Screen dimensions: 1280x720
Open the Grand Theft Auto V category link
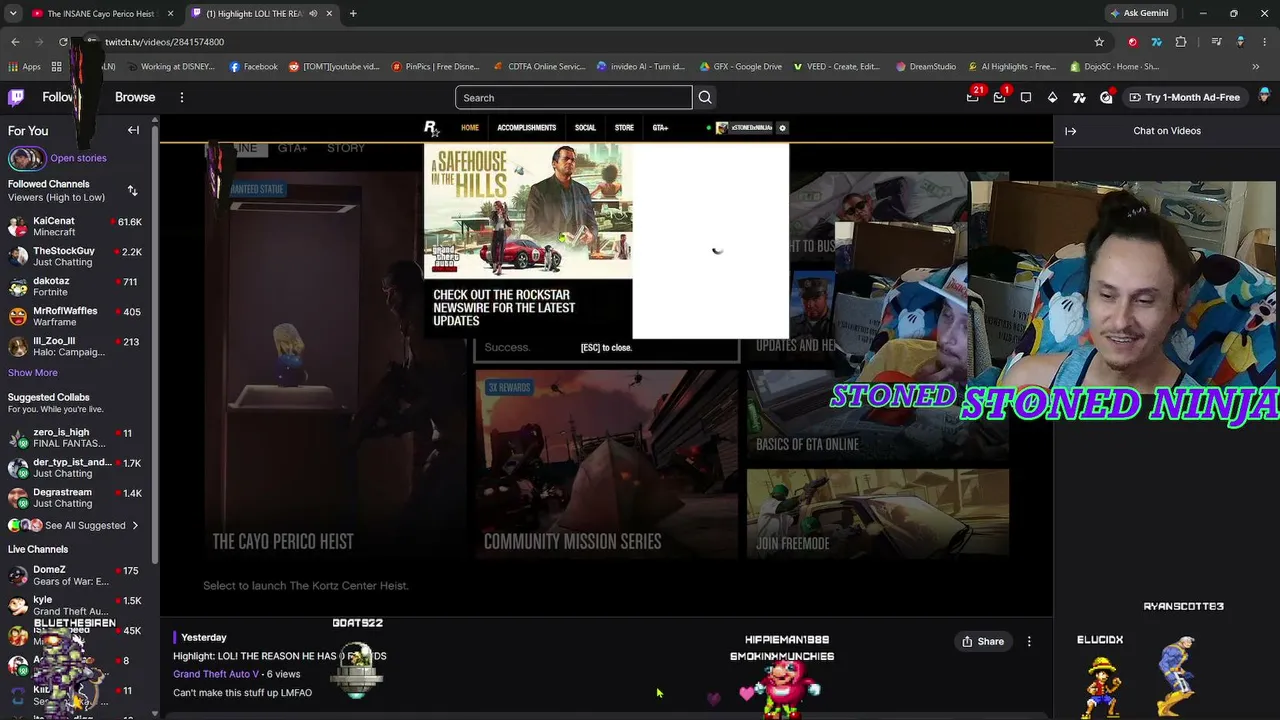[216, 674]
